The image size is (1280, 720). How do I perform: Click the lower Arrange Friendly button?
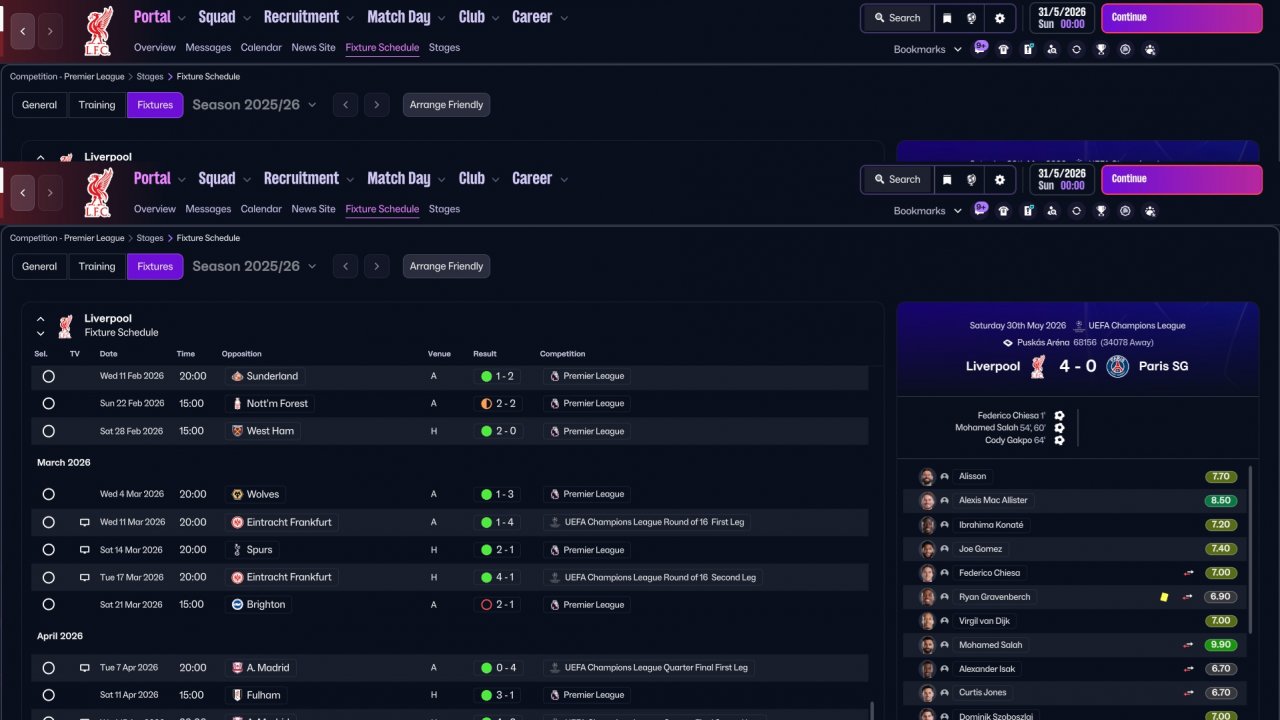pos(446,266)
